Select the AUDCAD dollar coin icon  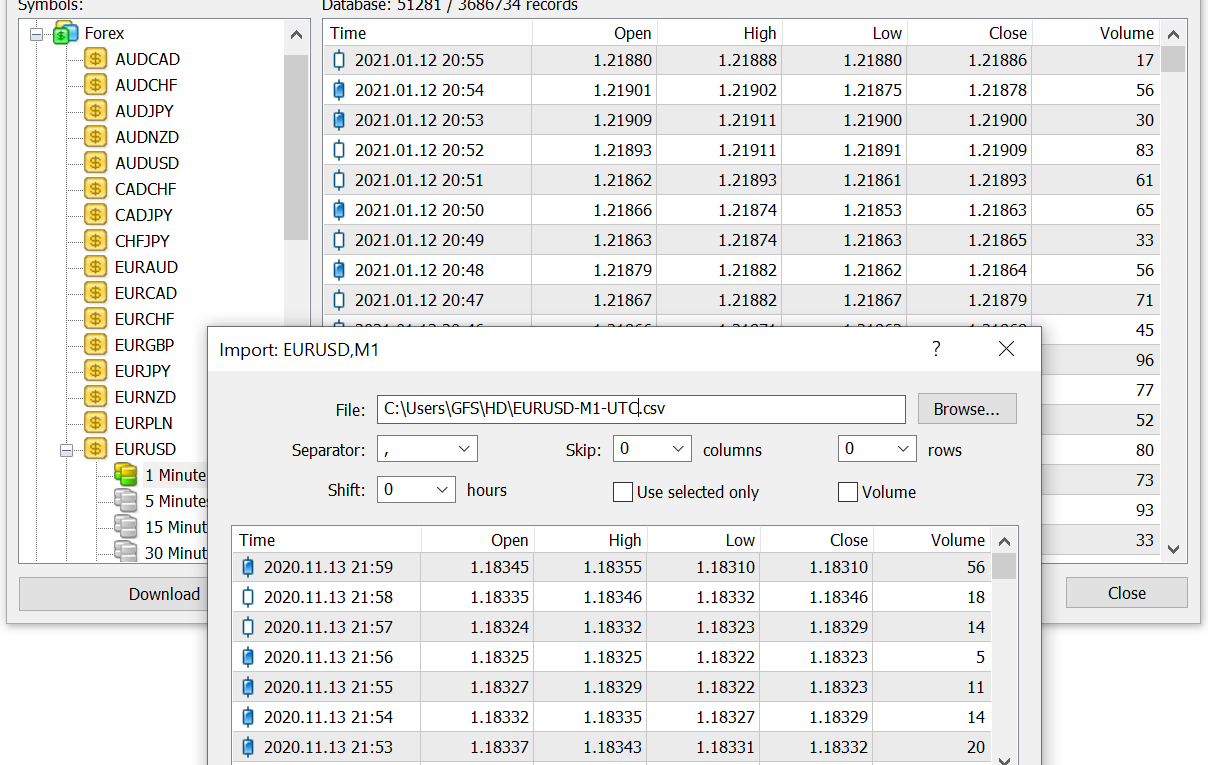tap(95, 59)
